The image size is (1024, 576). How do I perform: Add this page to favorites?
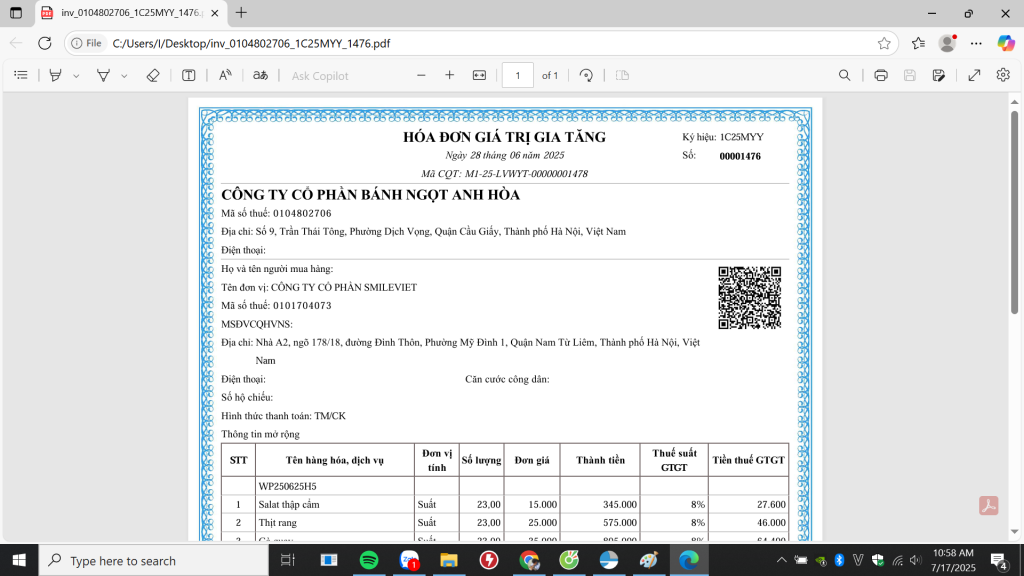click(x=884, y=43)
